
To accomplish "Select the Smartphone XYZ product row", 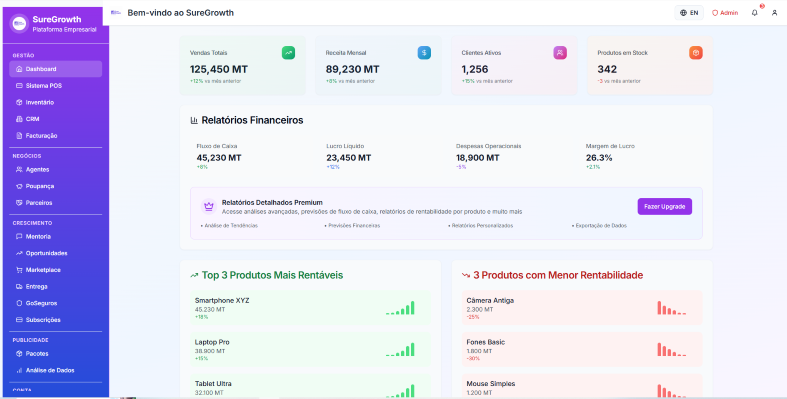I will (x=311, y=308).
